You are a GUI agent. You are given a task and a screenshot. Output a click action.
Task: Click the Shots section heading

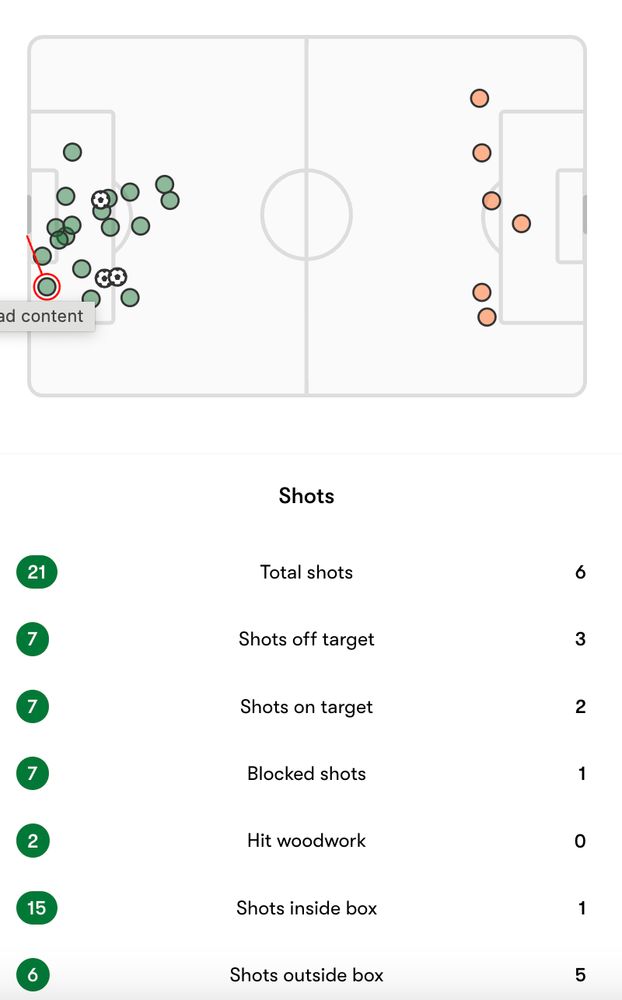click(x=306, y=496)
